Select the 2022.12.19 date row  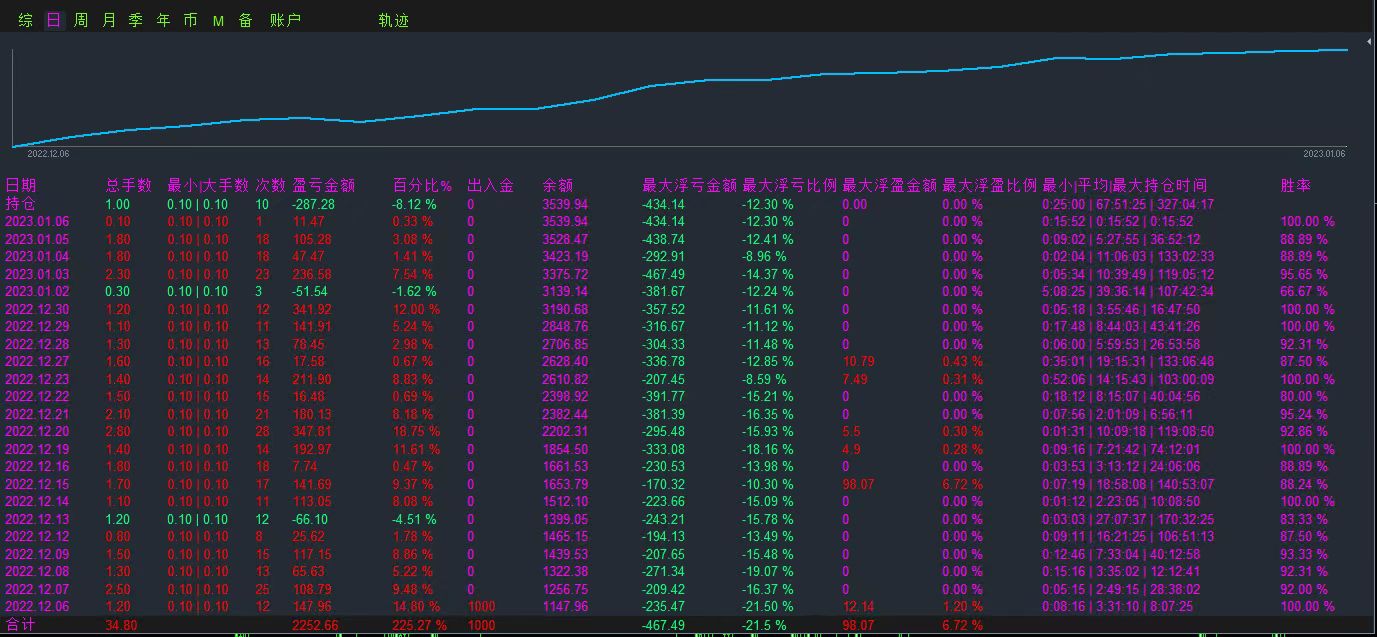pos(37,449)
